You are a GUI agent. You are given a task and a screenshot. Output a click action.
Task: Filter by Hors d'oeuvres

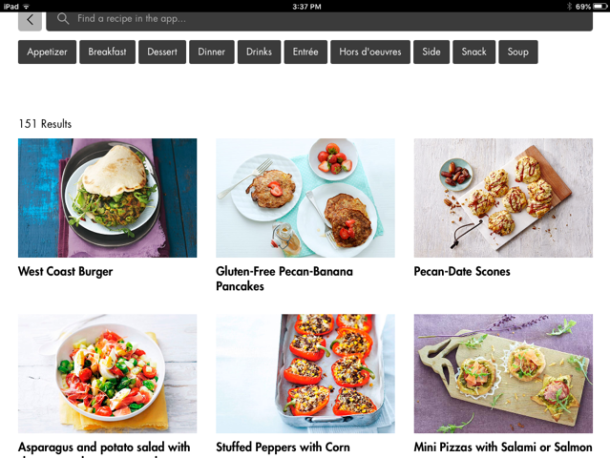coord(370,52)
